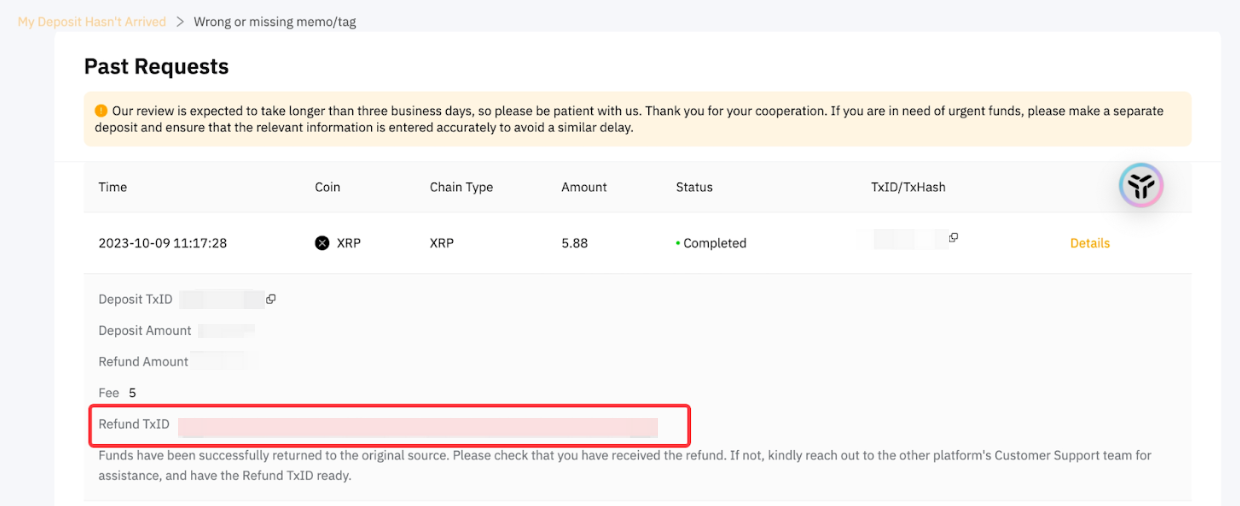The width and height of the screenshot is (1240, 506).
Task: Click the Status column header
Action: tap(694, 187)
